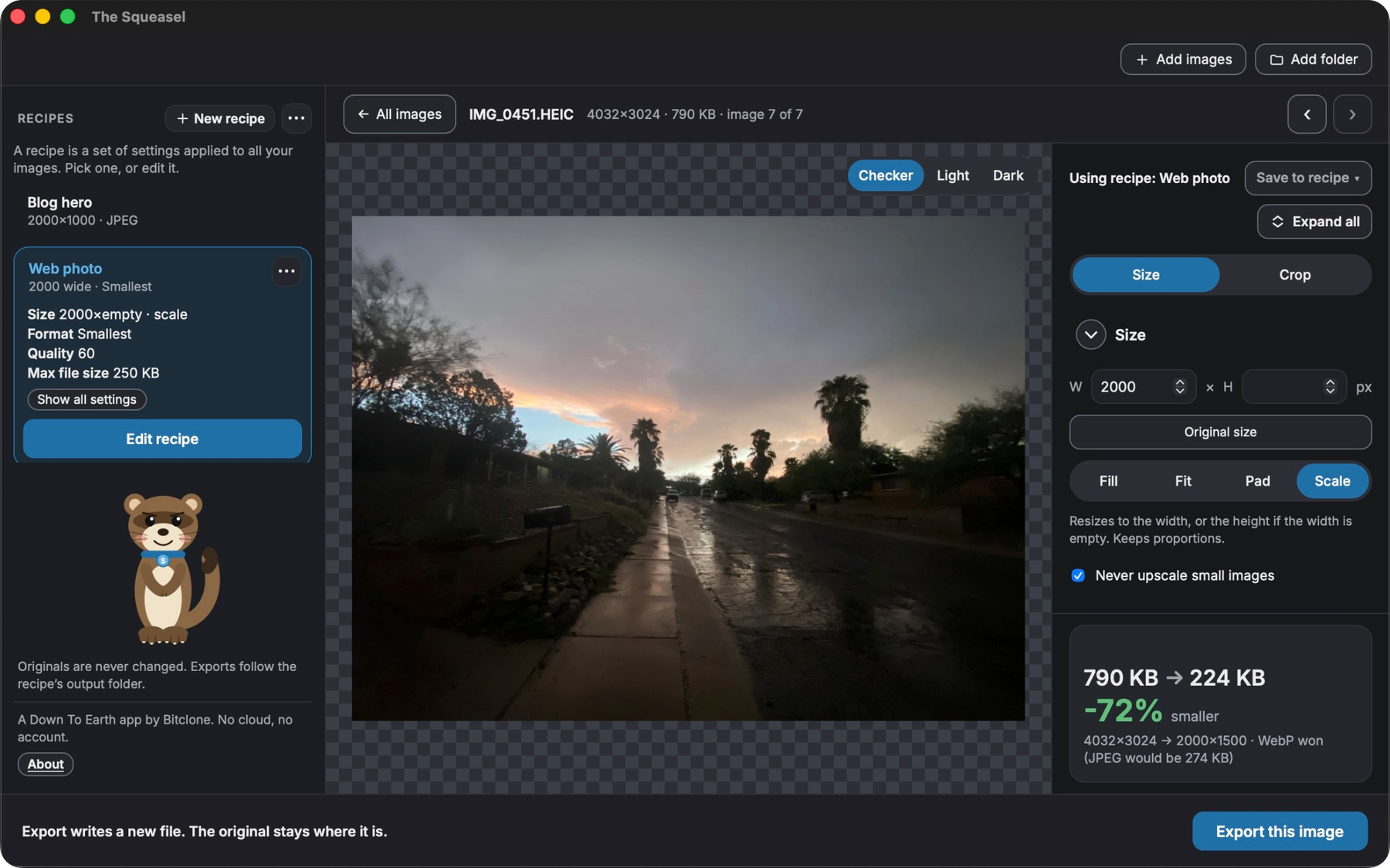1390x868 pixels.
Task: Select the Scale resize mode
Action: (x=1332, y=481)
